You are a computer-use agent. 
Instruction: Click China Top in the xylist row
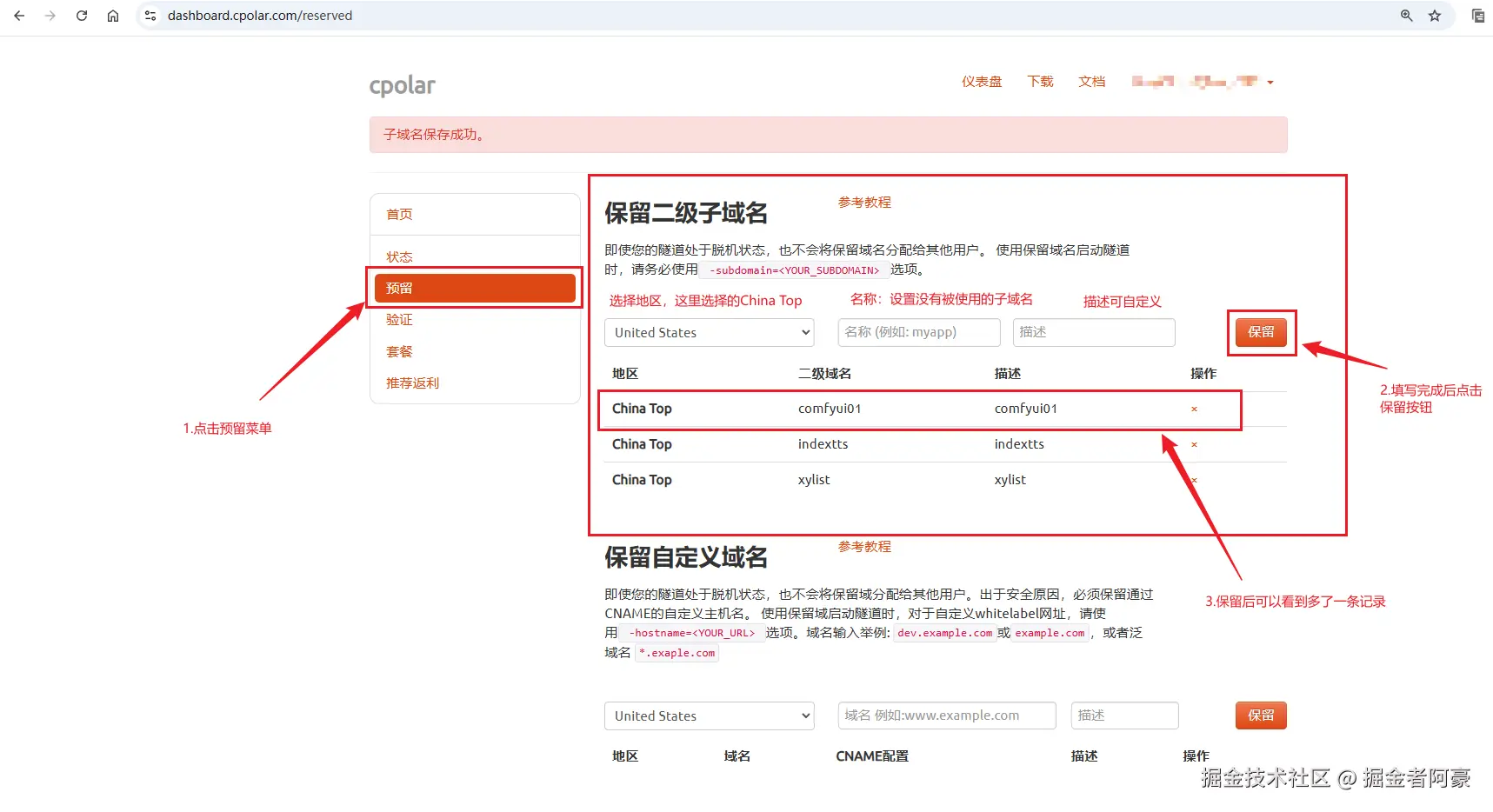[642, 480]
